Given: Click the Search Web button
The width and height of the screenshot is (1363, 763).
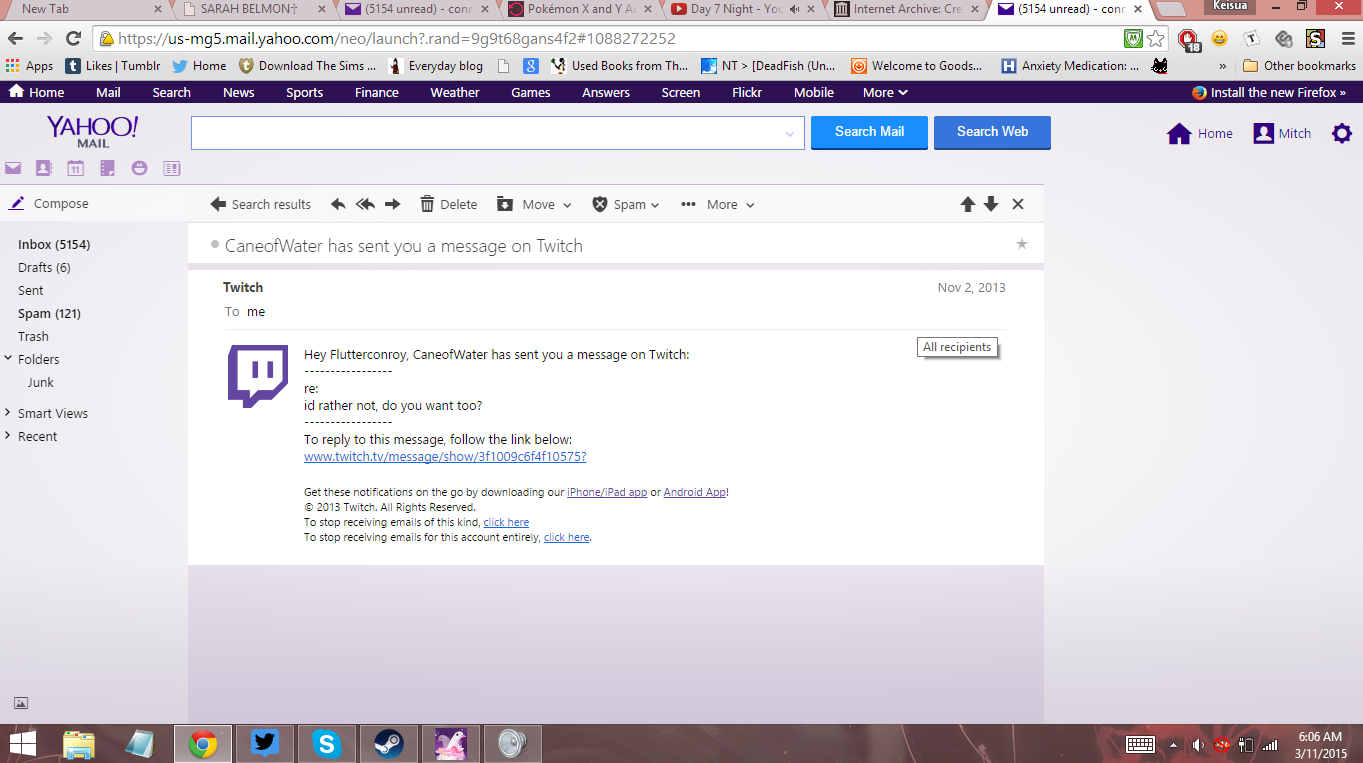Looking at the screenshot, I should [x=992, y=132].
